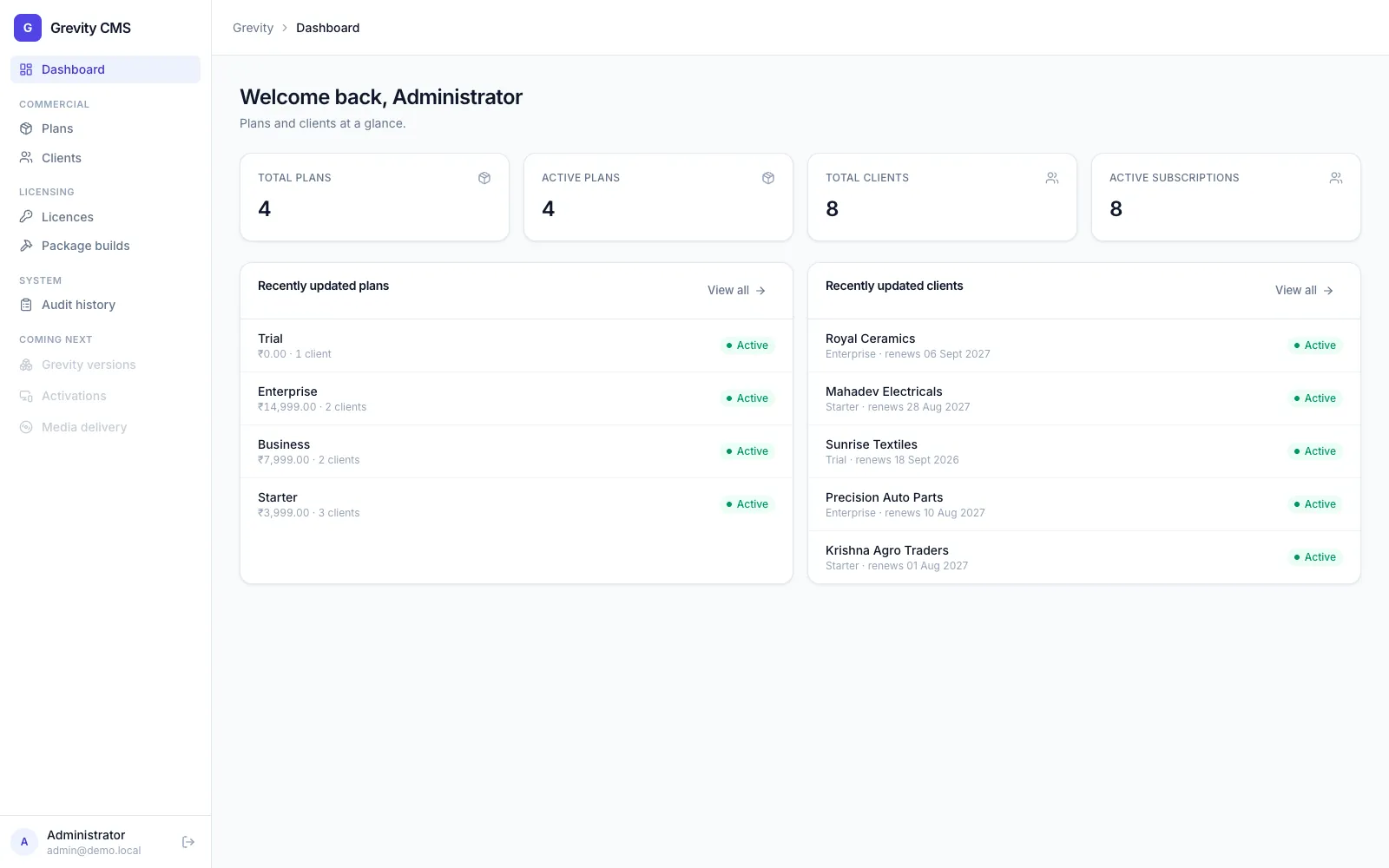Click the Activations icon in sidebar
This screenshot has height=868, width=1389.
(26, 396)
